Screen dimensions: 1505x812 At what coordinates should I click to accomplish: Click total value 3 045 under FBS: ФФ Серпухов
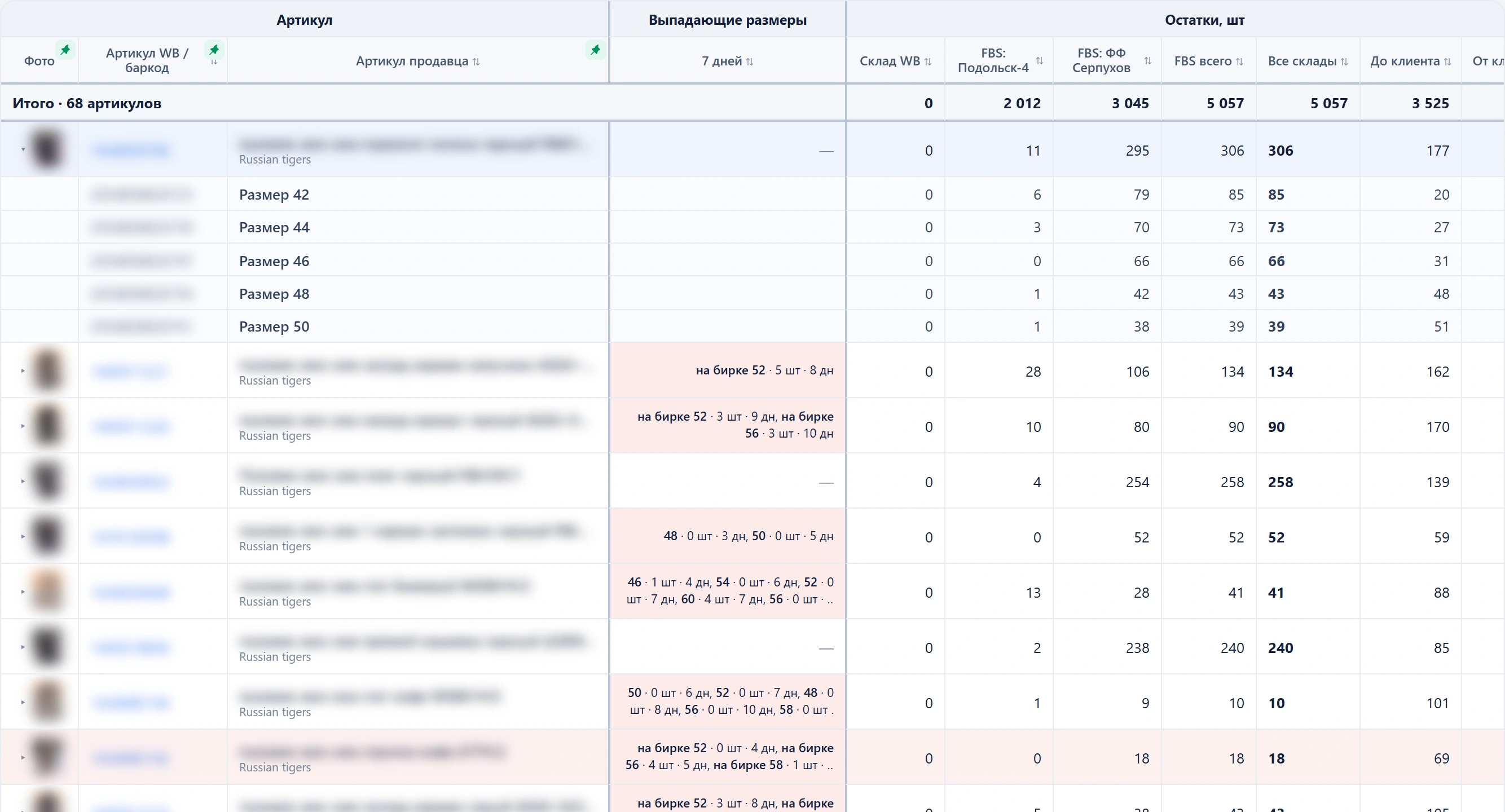coord(1130,103)
